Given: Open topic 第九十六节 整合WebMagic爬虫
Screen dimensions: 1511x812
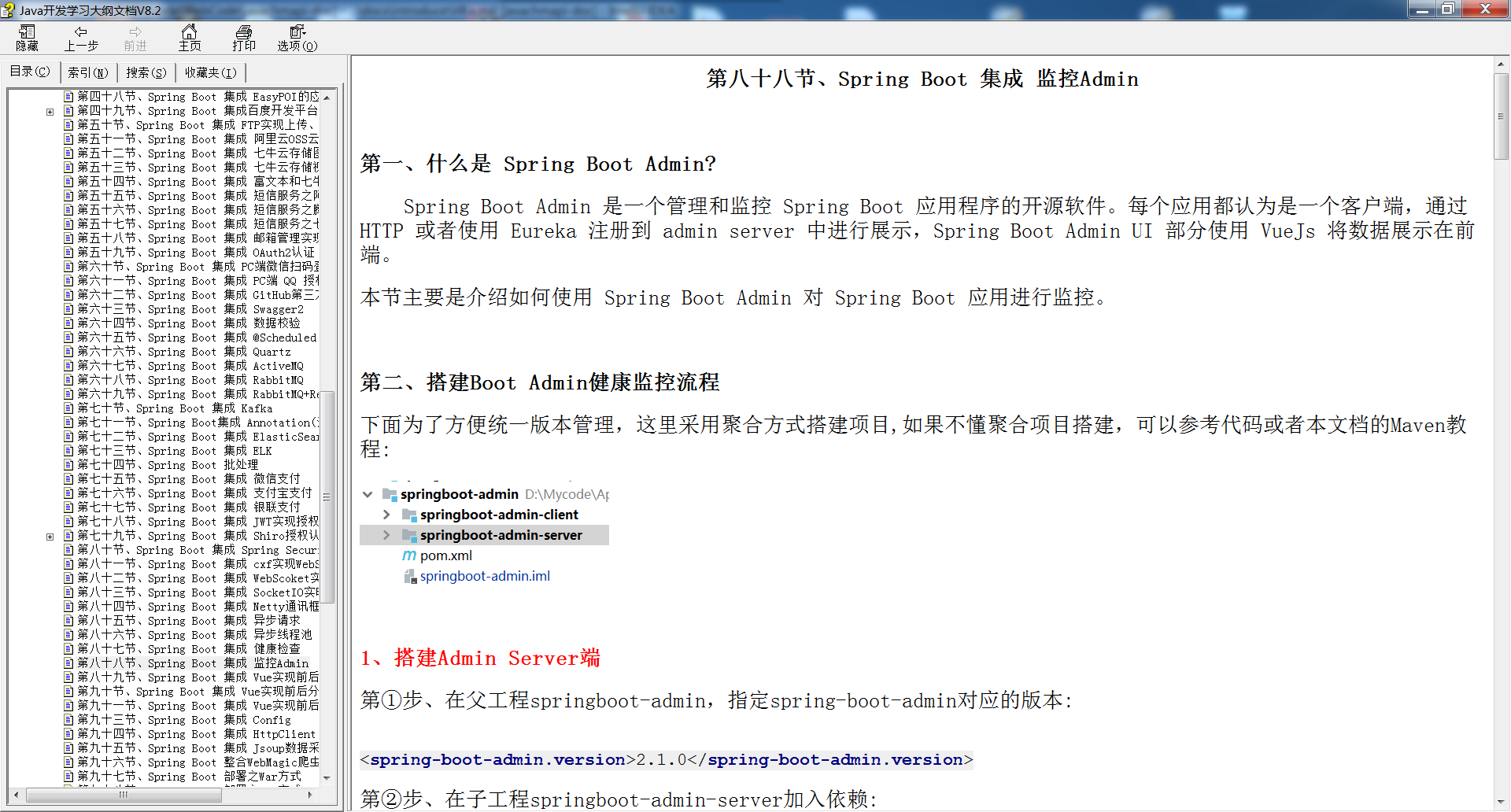Looking at the screenshot, I should click(x=198, y=762).
